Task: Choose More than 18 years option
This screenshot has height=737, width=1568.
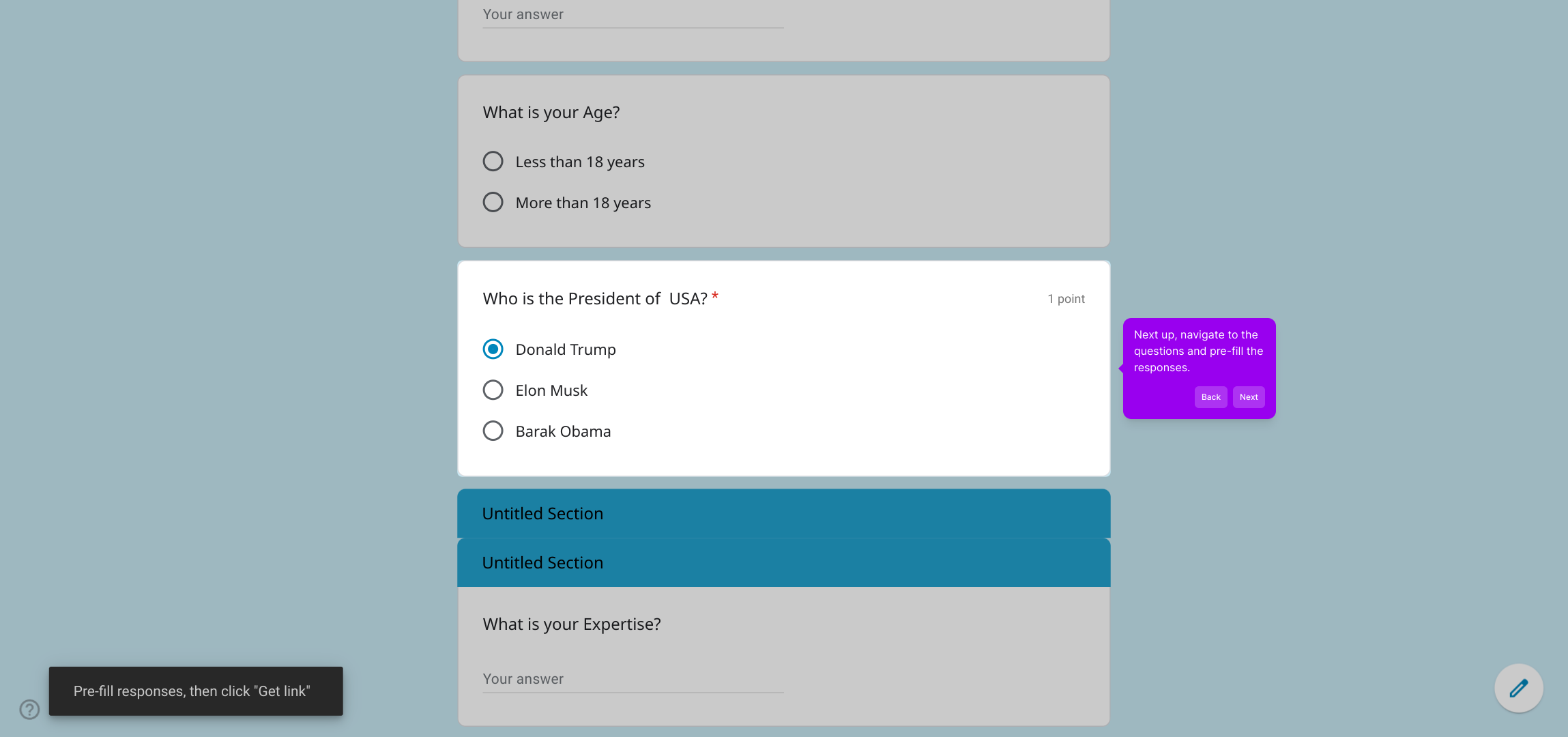Action: coord(493,203)
